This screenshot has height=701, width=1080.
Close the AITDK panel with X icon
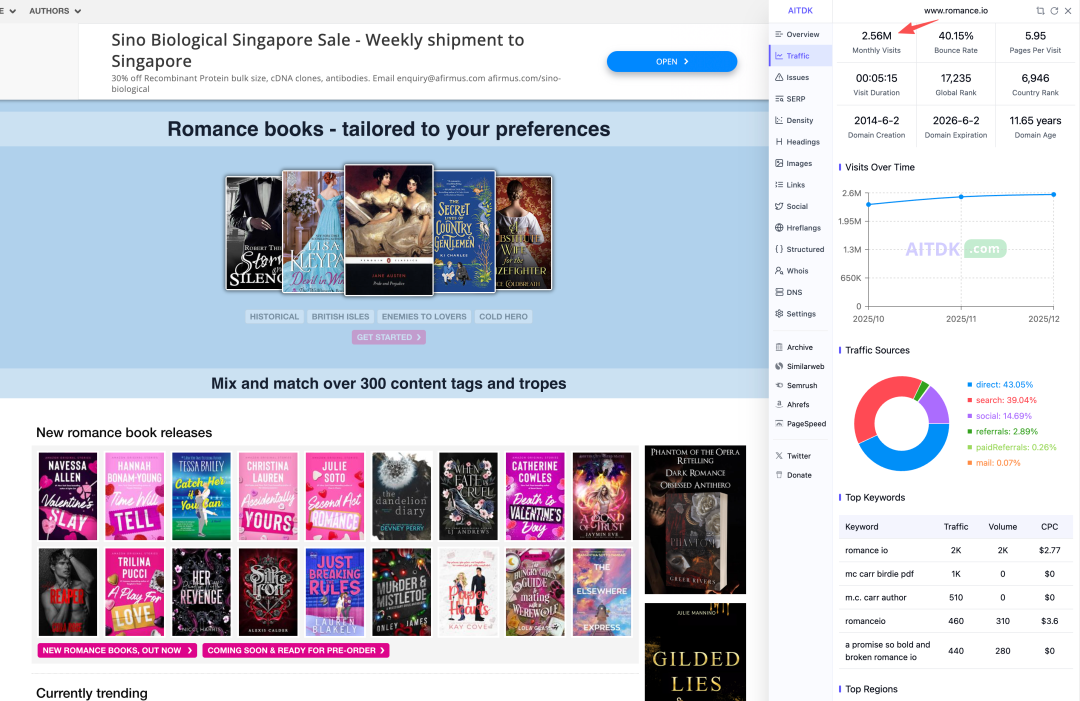pos(1068,11)
